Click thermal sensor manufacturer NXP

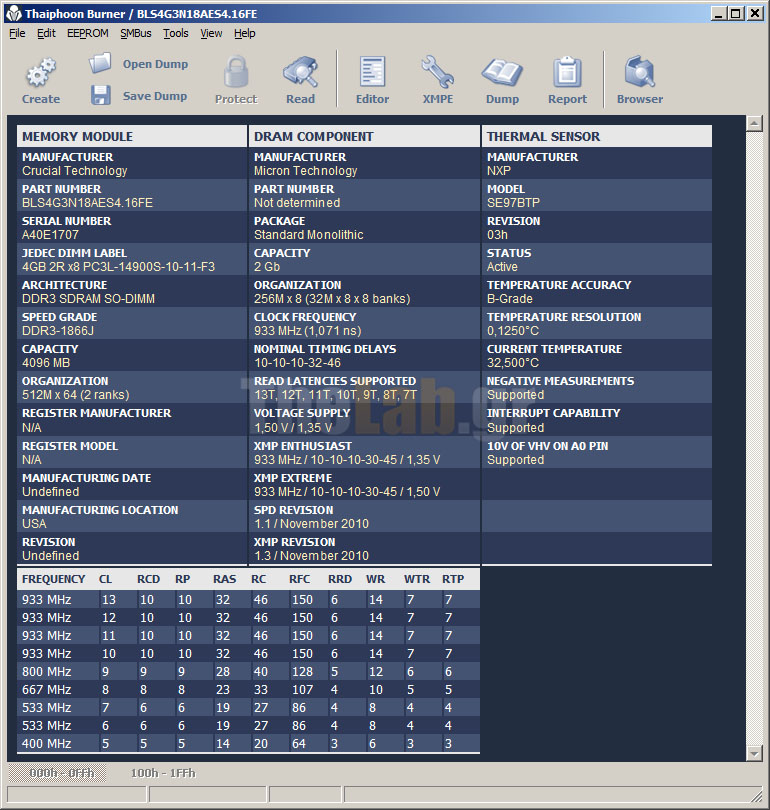click(x=499, y=171)
